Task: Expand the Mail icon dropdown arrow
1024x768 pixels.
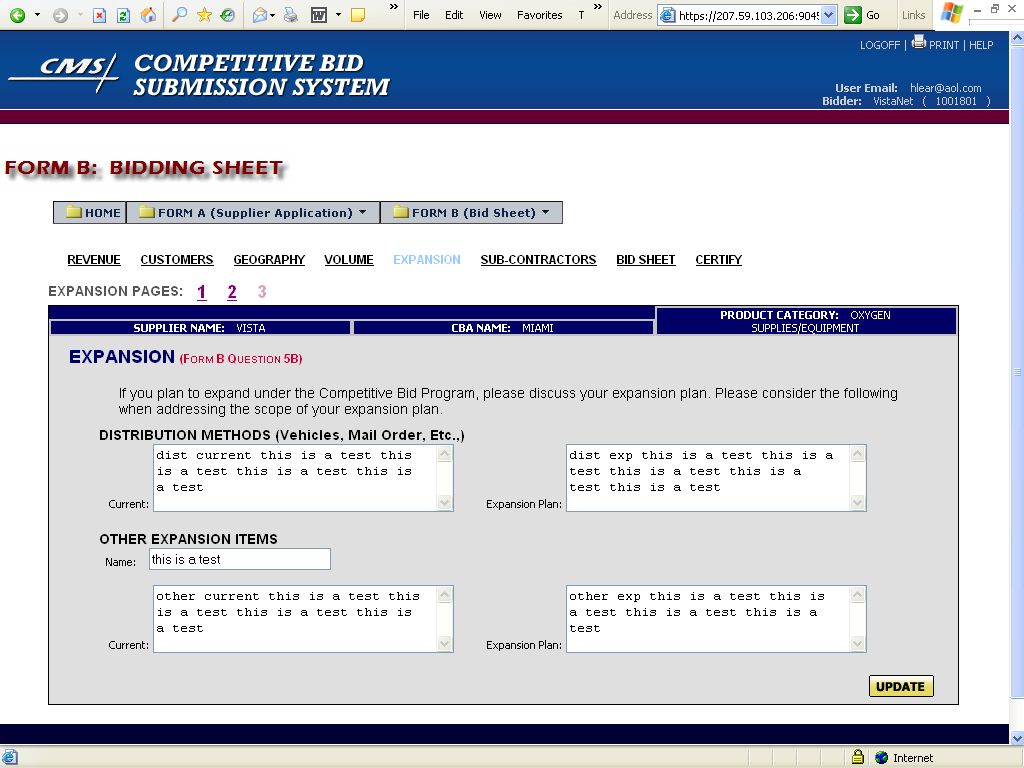Action: [x=272, y=15]
